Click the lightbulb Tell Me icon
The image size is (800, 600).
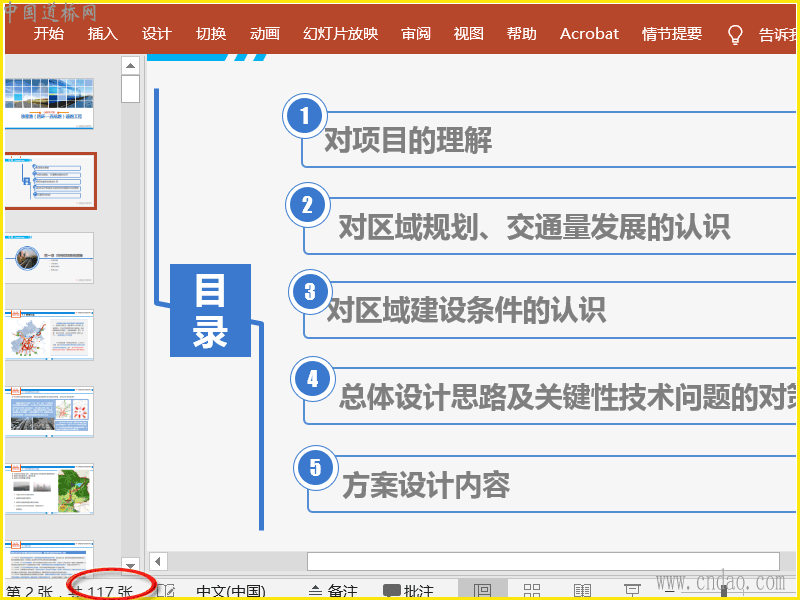point(735,35)
